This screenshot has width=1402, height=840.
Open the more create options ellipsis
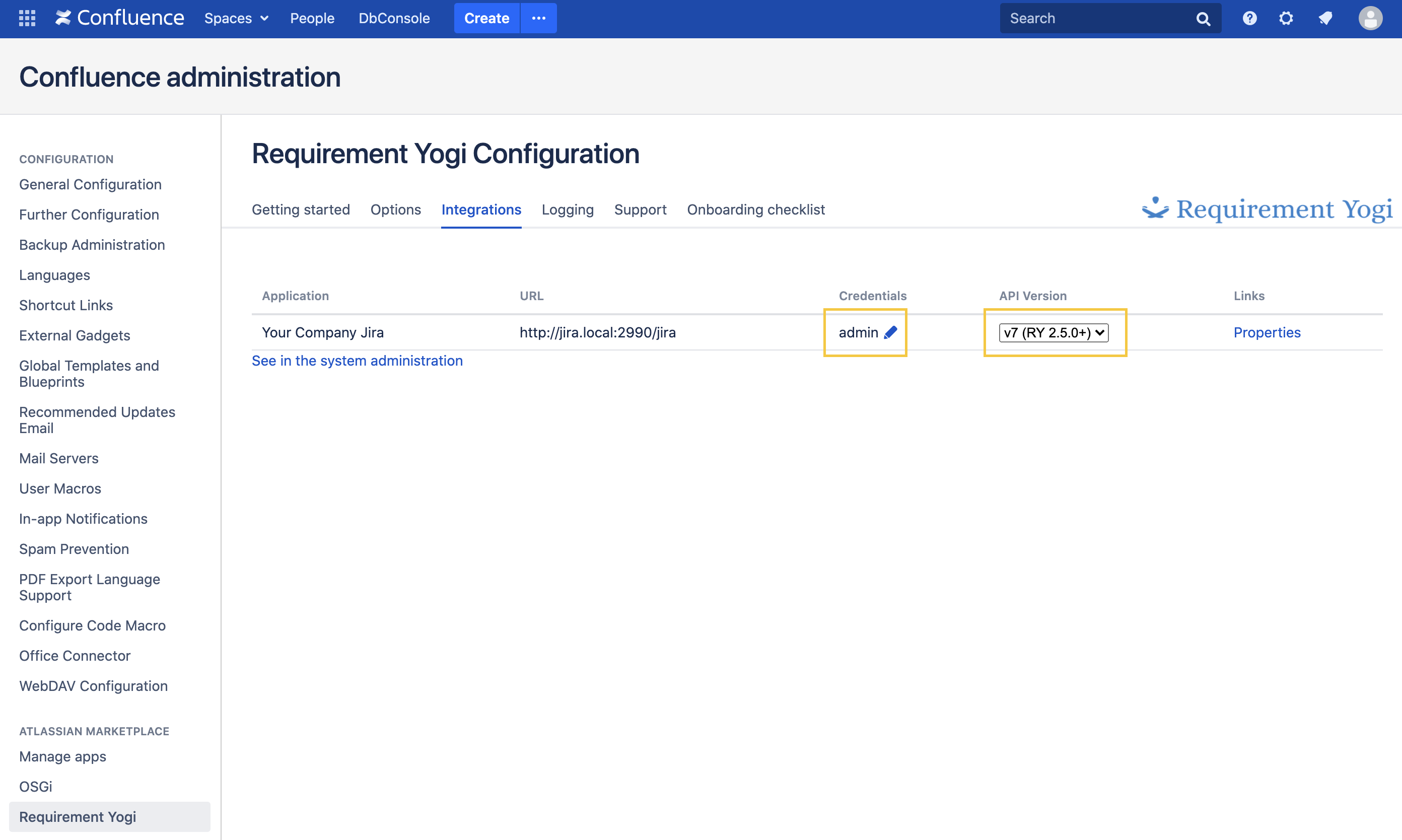tap(538, 18)
